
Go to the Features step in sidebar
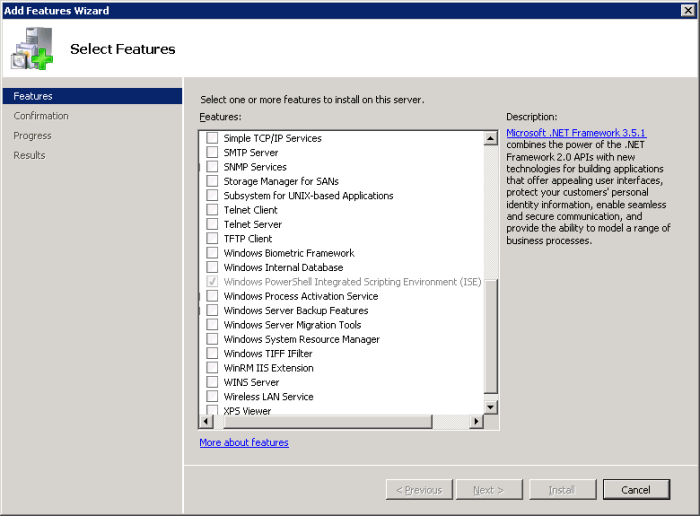(33, 96)
